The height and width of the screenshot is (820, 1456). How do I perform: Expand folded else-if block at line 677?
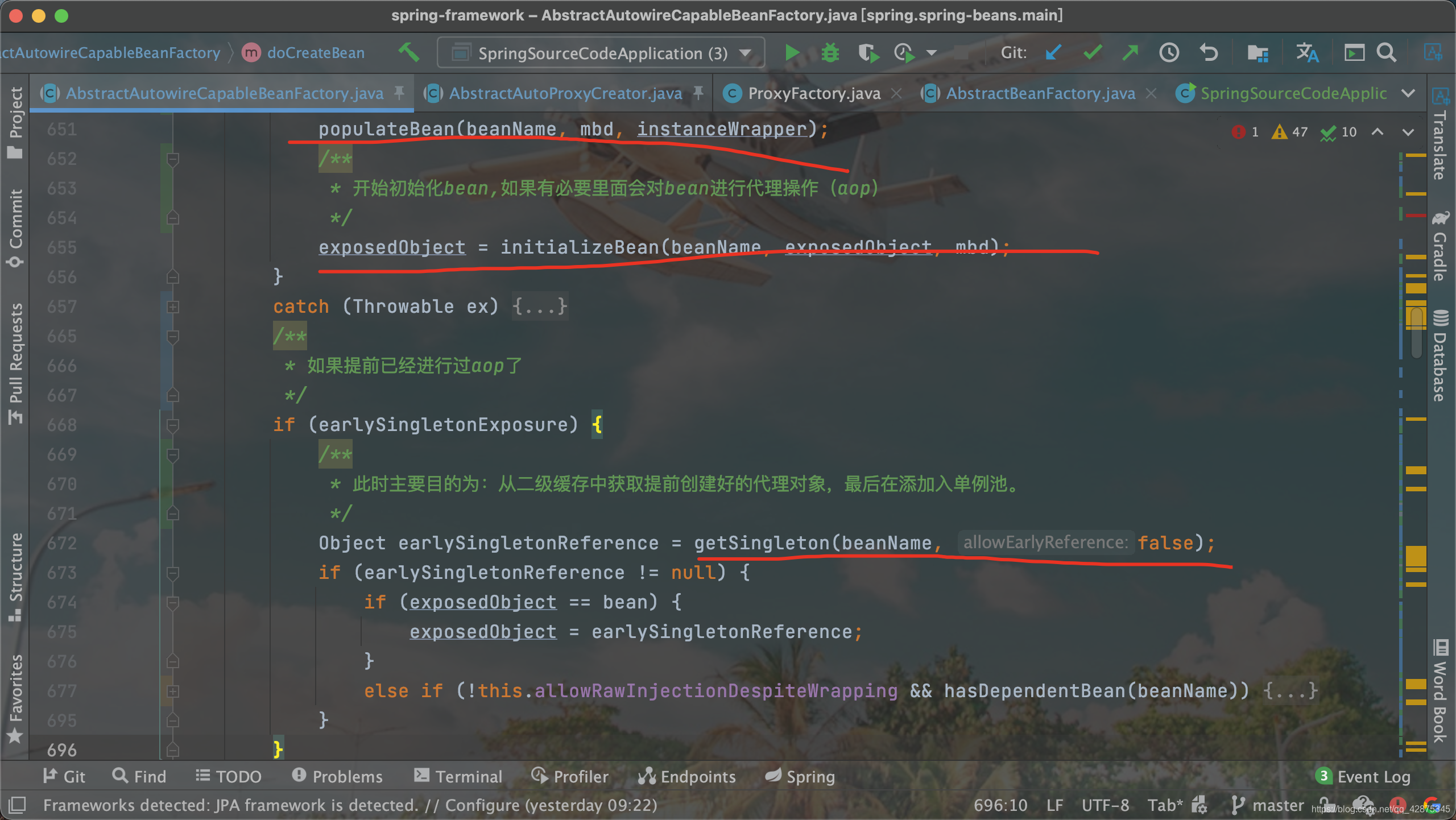pos(173,691)
